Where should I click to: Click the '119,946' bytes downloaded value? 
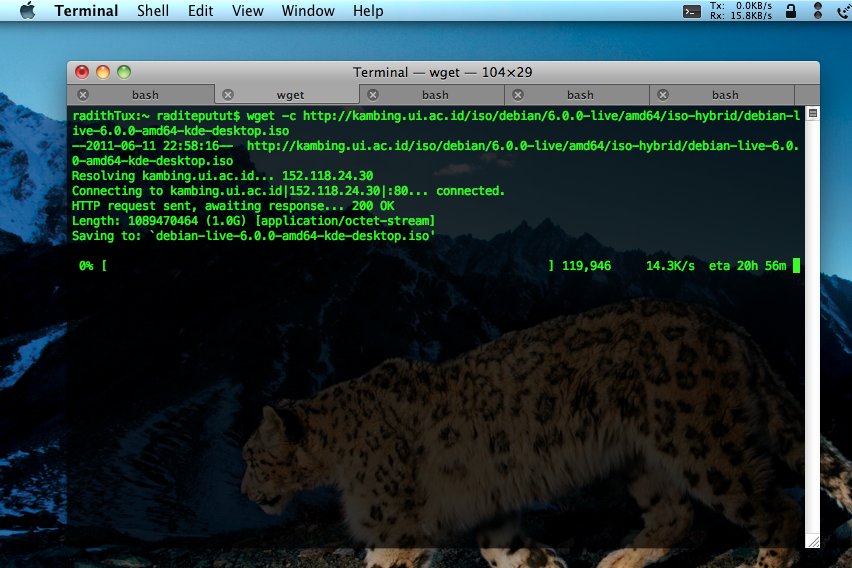coord(586,266)
